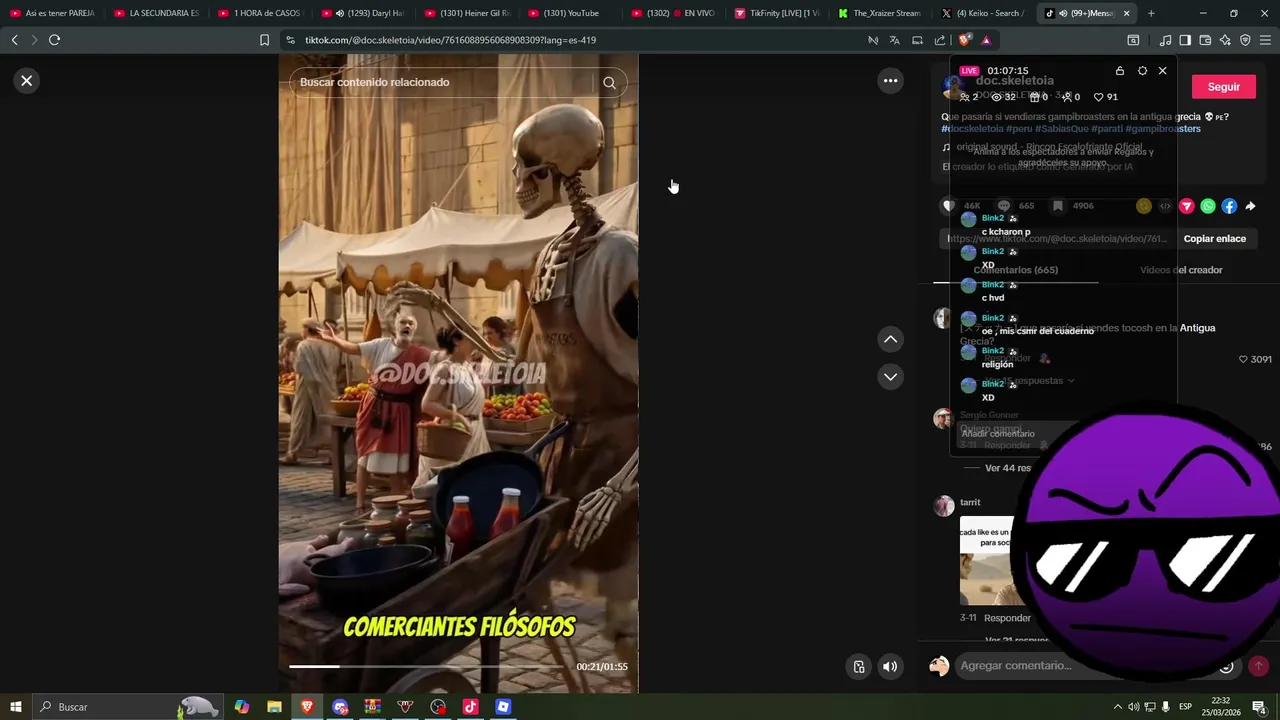
Task: Open more share options arrow
Action: [x=1250, y=206]
